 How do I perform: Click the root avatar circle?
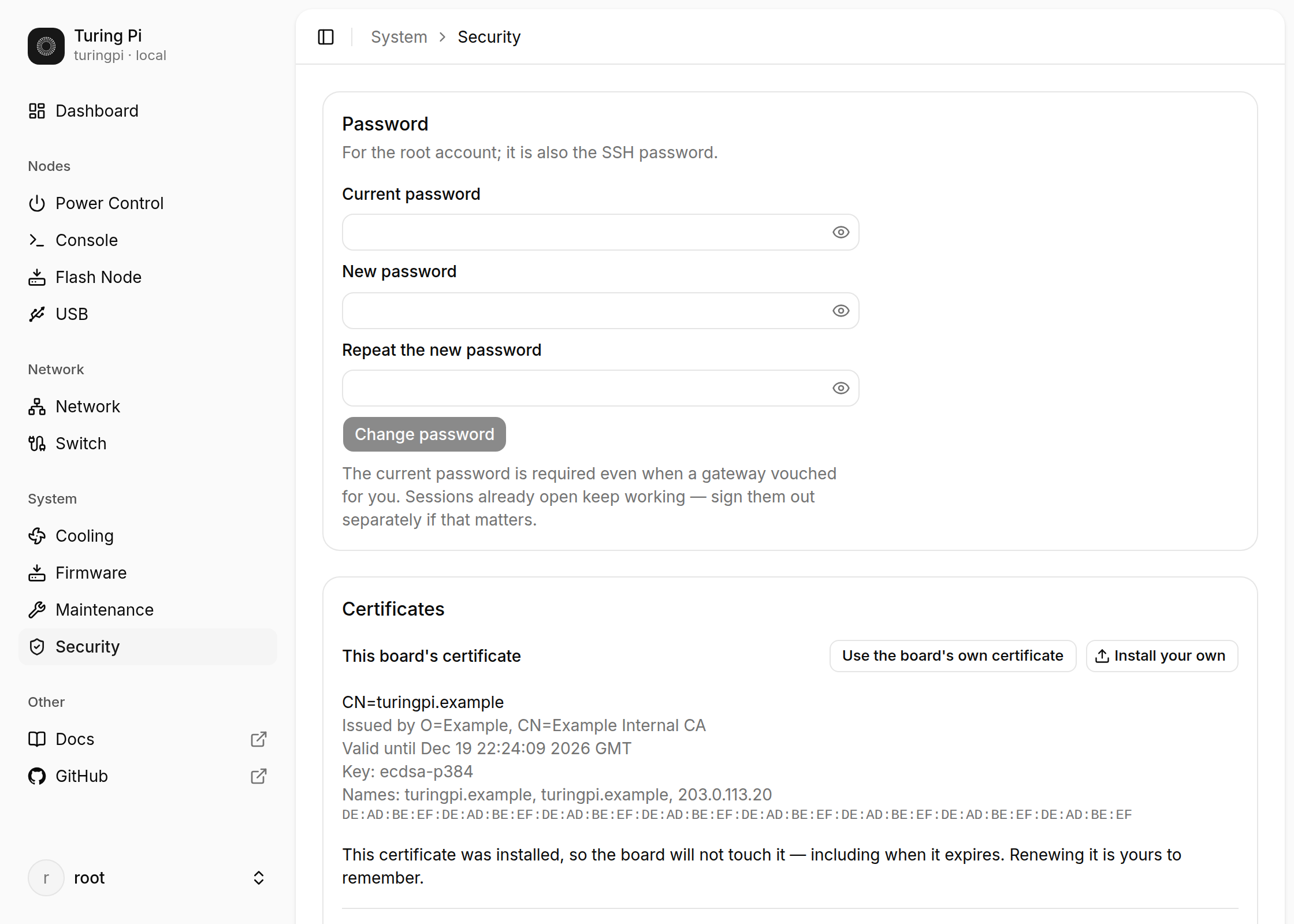tap(46, 878)
